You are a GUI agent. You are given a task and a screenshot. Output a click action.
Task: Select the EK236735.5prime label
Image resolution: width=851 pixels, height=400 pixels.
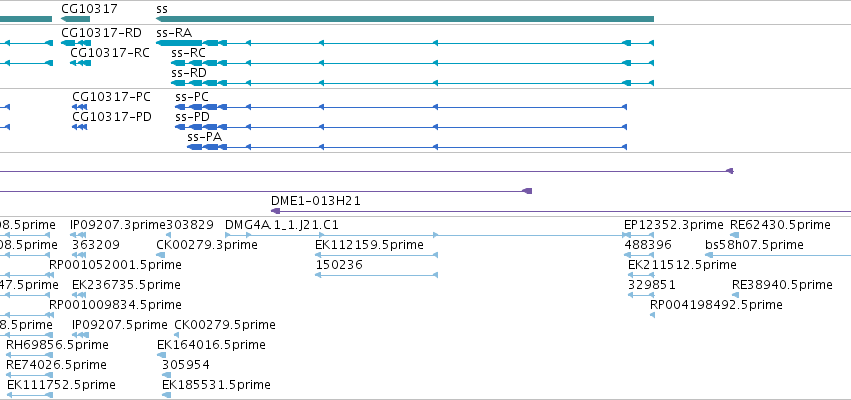coord(126,285)
